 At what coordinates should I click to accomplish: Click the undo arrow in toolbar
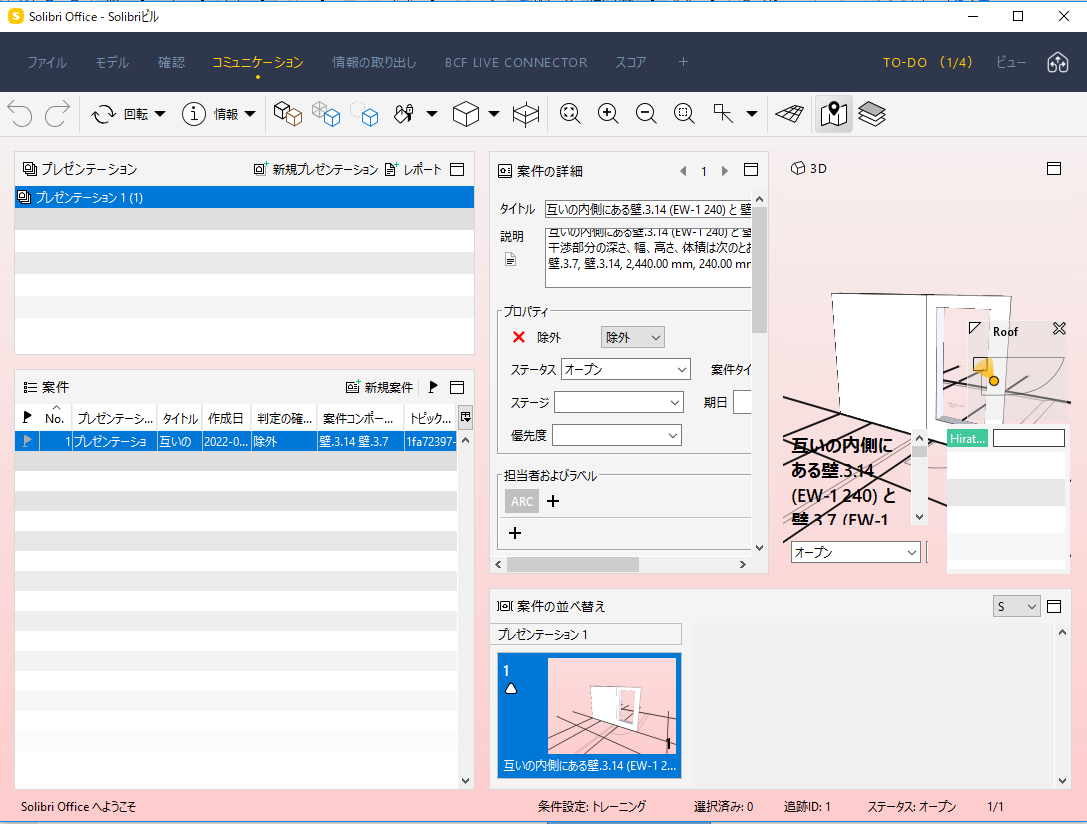click(21, 114)
